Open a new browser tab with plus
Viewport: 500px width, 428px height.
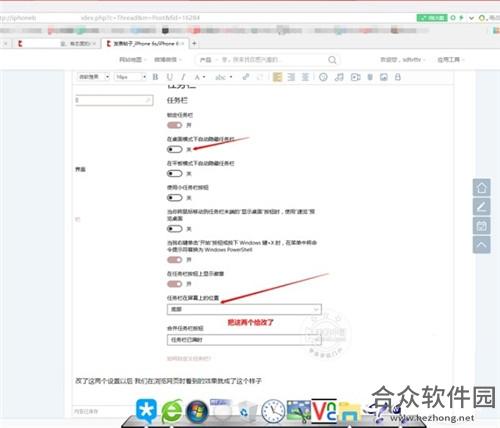click(x=194, y=43)
